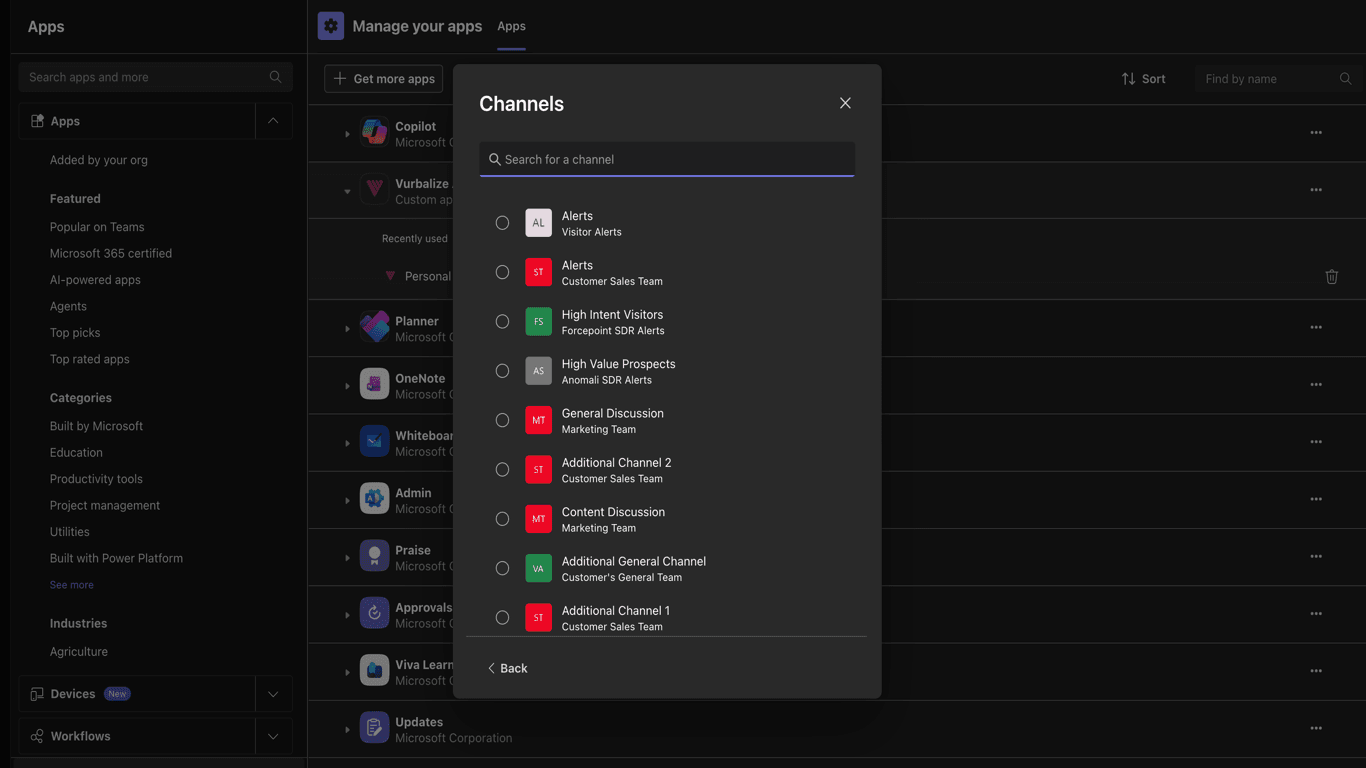Expand the Copilot app row
1366x768 pixels.
[347, 134]
